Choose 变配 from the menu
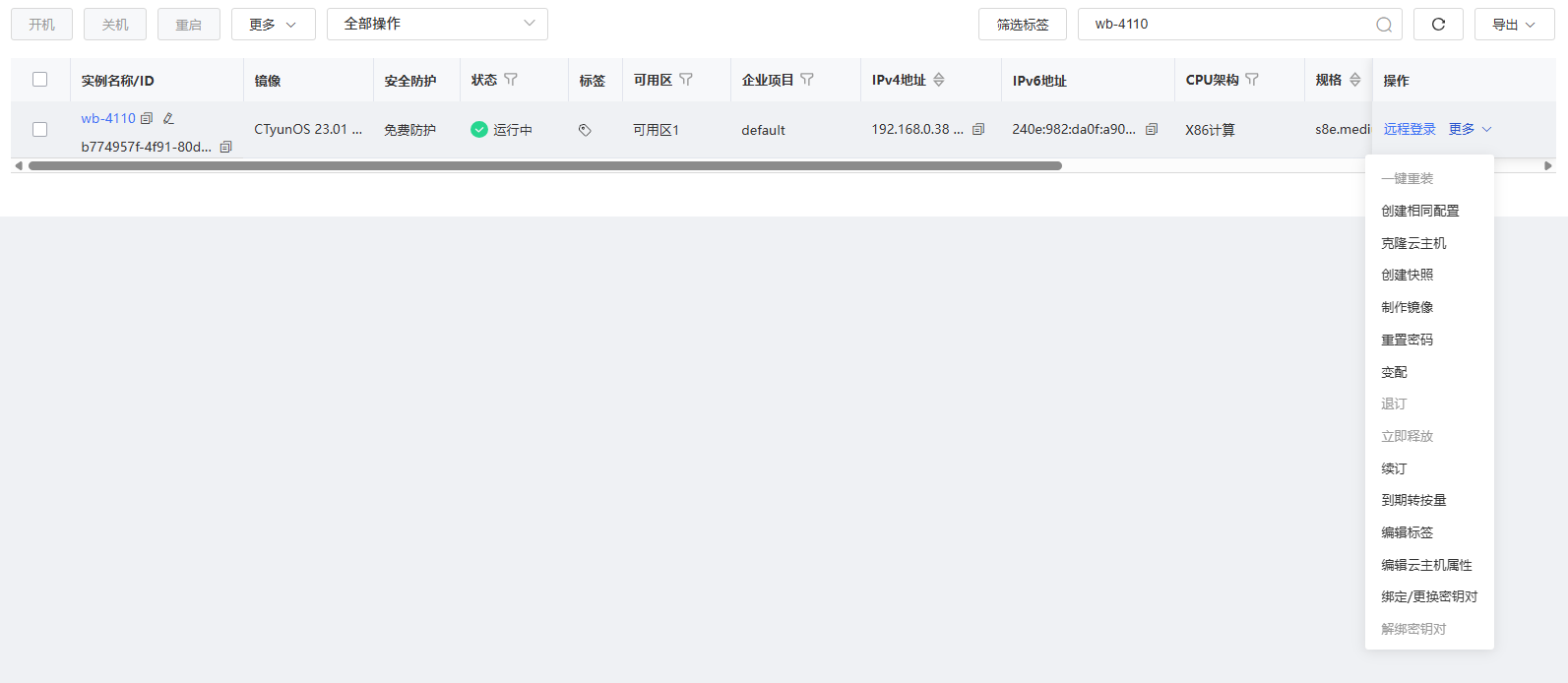This screenshot has height=683, width=1568. coord(1429,372)
